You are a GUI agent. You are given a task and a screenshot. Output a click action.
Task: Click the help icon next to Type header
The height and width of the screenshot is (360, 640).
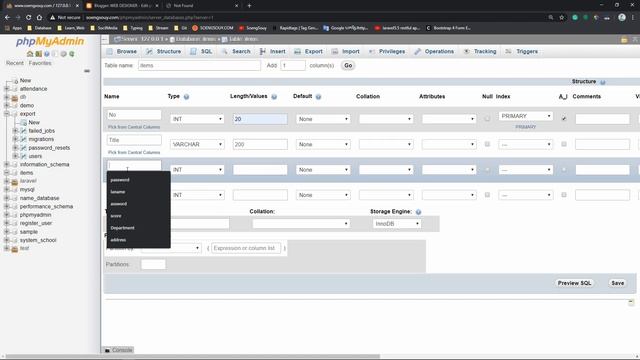pyautogui.click(x=186, y=97)
